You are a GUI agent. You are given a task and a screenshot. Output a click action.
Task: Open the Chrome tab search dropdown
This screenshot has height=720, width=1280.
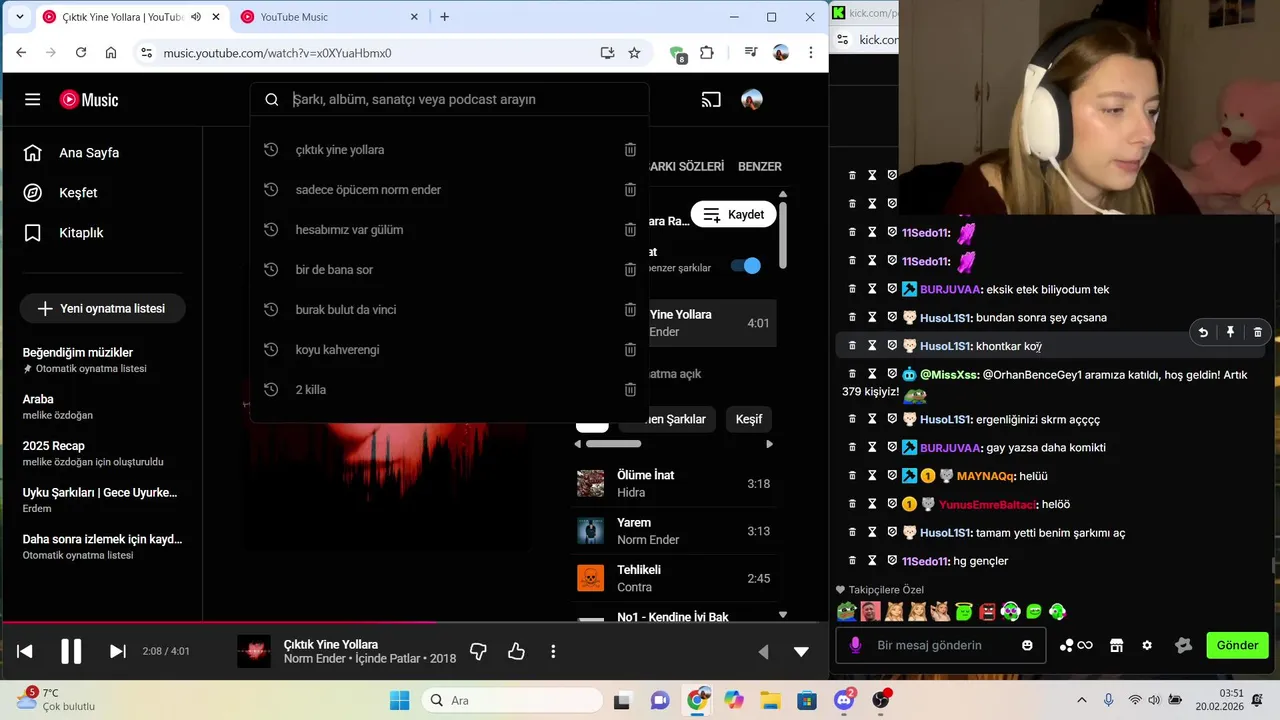click(19, 17)
